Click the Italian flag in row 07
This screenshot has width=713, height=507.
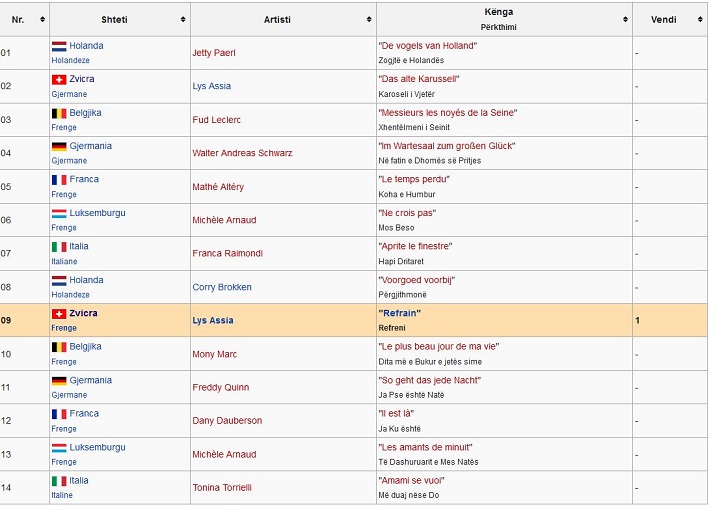pyautogui.click(x=59, y=247)
